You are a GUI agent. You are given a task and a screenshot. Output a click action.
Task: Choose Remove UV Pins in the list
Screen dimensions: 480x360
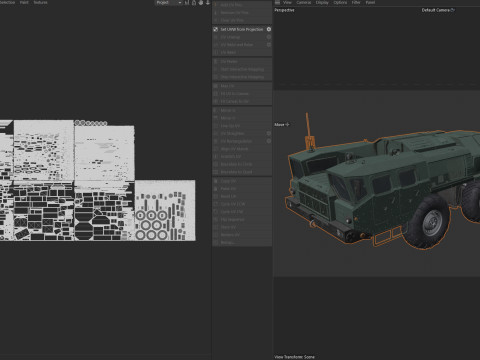(x=242, y=13)
